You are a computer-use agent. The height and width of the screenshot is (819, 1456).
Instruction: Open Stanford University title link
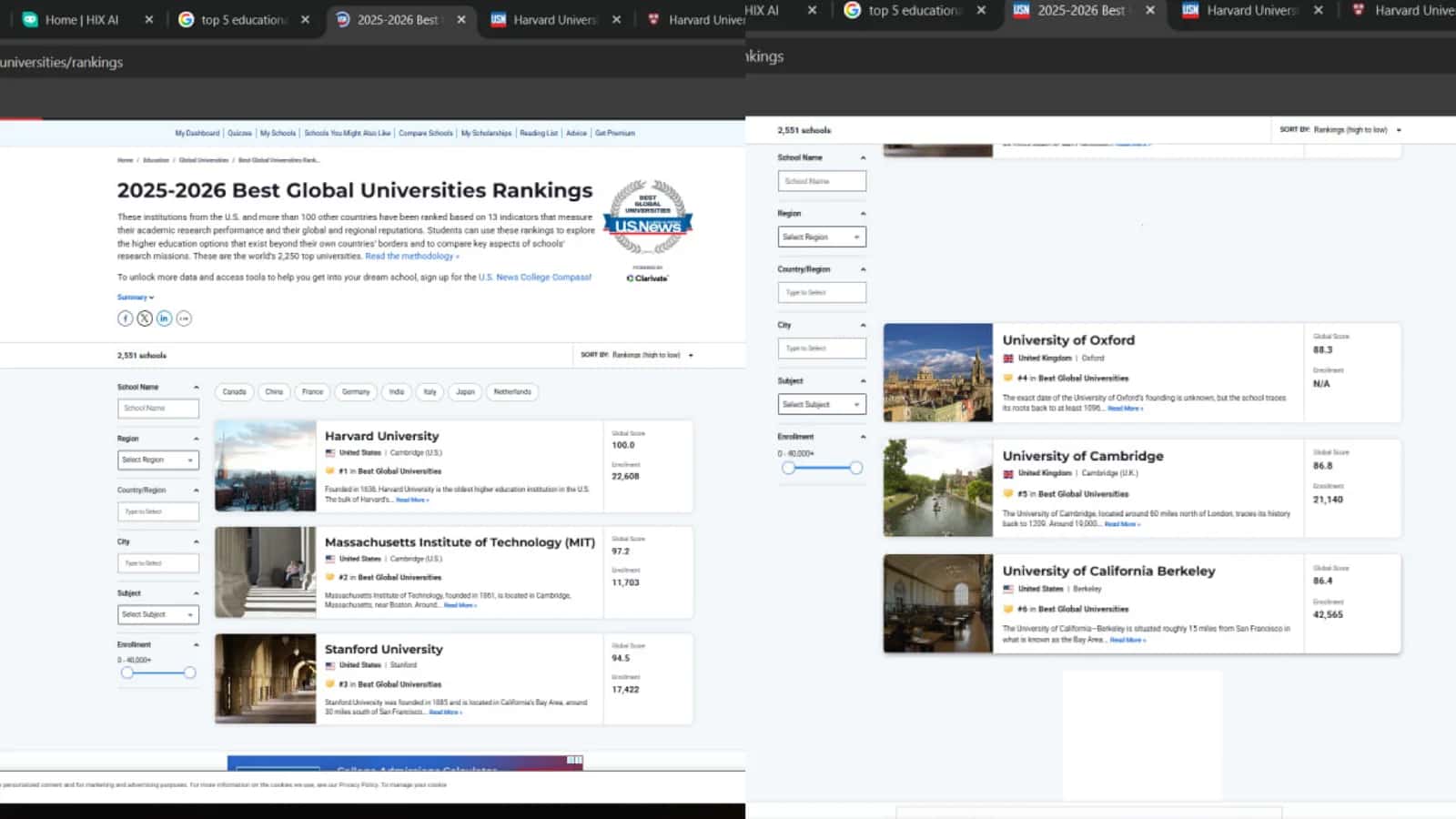click(x=384, y=649)
